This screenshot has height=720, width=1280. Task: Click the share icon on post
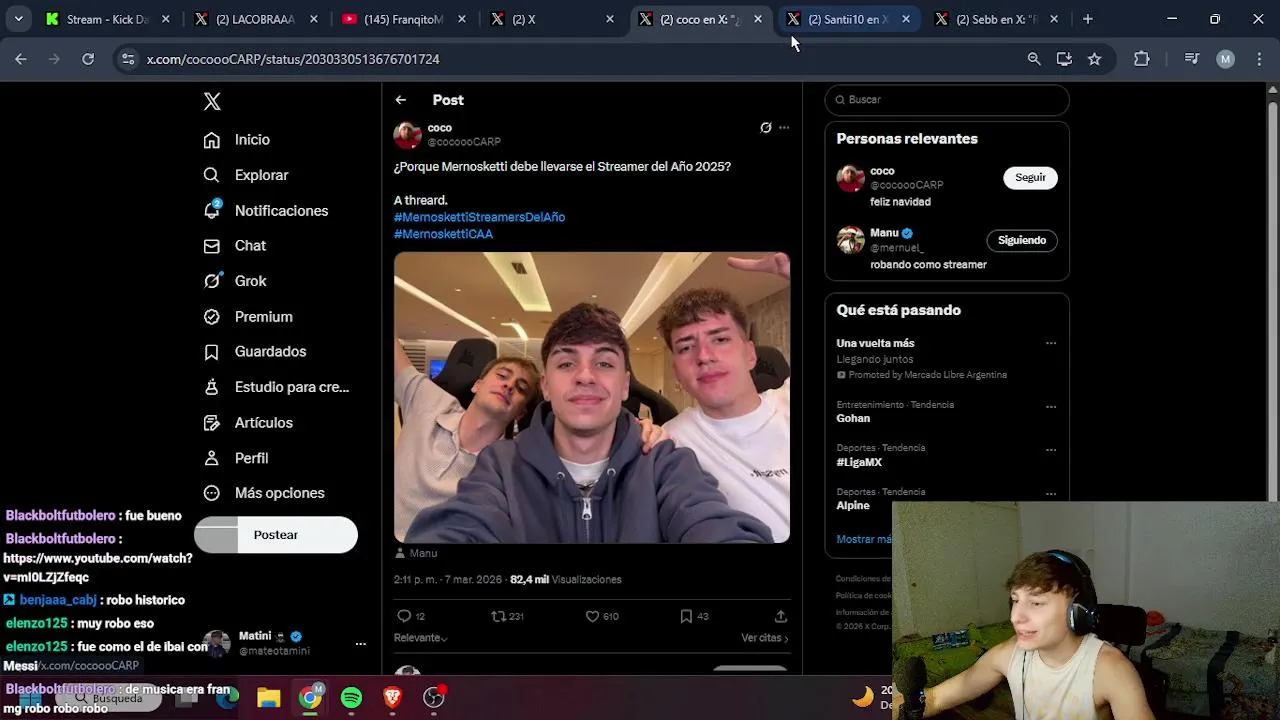[x=781, y=616]
